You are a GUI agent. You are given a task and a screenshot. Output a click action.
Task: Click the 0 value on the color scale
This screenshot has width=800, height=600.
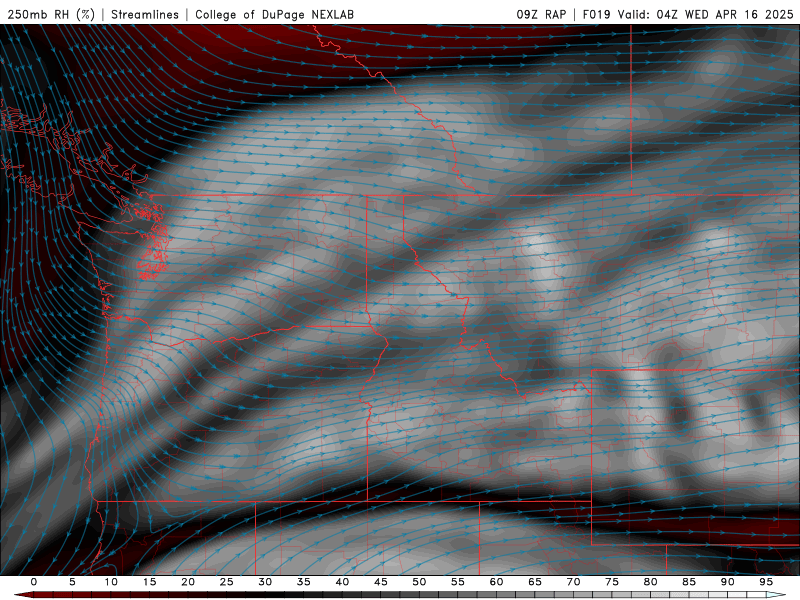click(34, 582)
